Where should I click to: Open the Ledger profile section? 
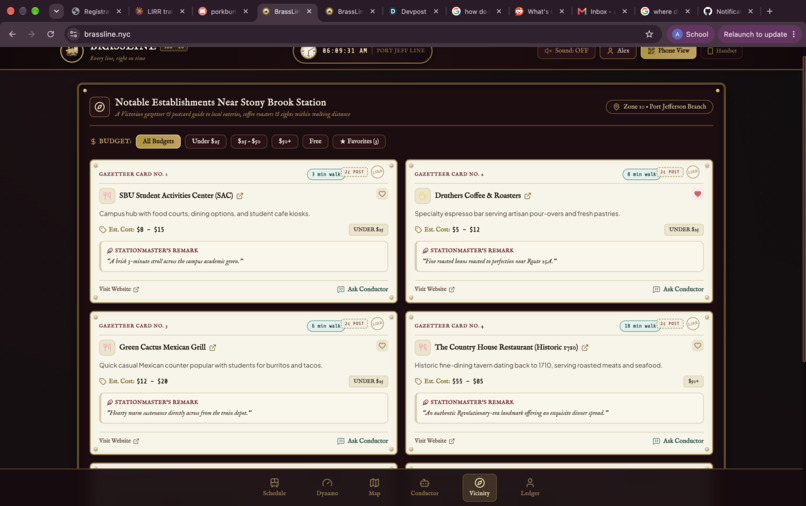point(529,487)
